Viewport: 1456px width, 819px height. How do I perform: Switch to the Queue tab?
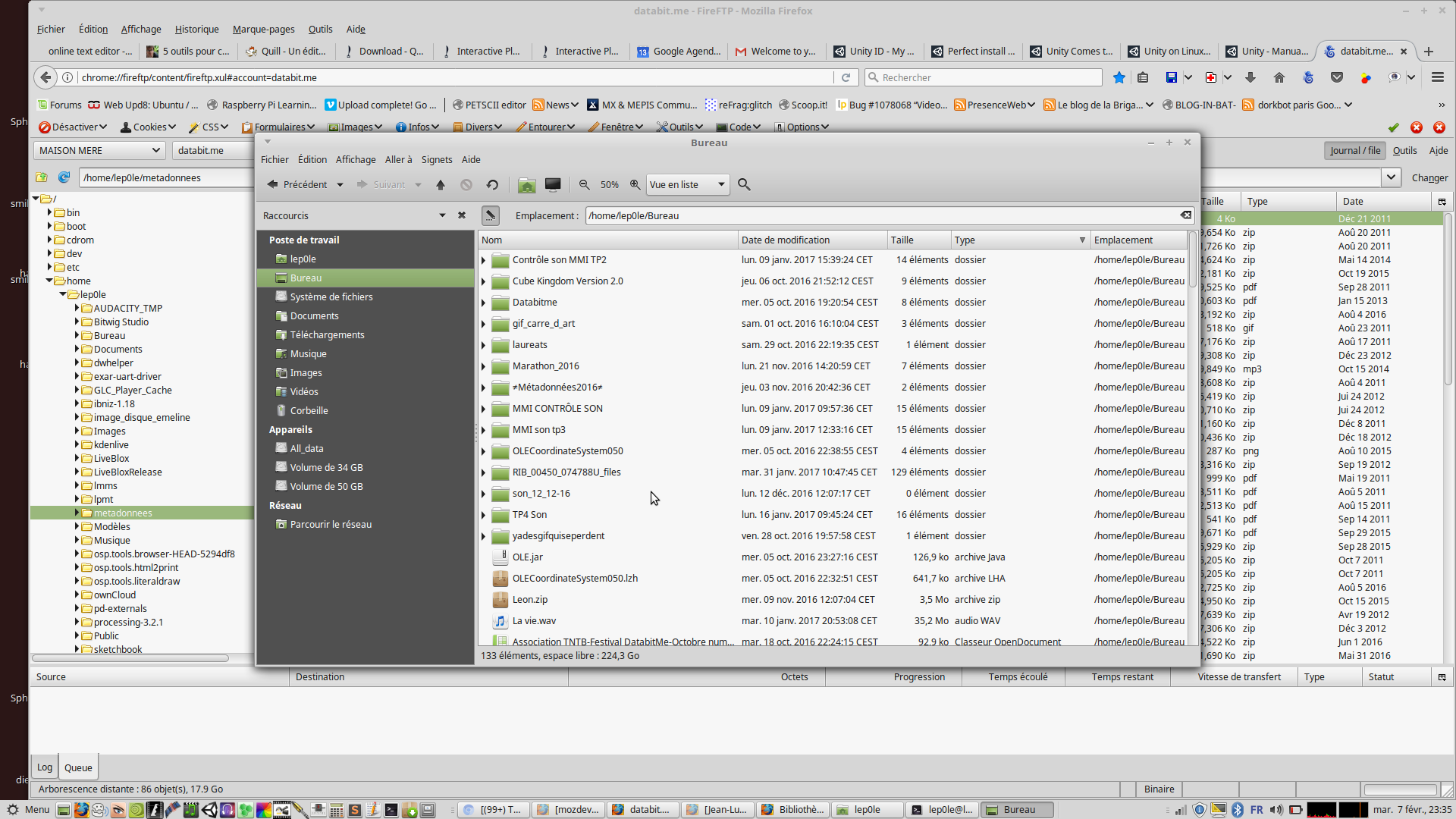point(78,767)
